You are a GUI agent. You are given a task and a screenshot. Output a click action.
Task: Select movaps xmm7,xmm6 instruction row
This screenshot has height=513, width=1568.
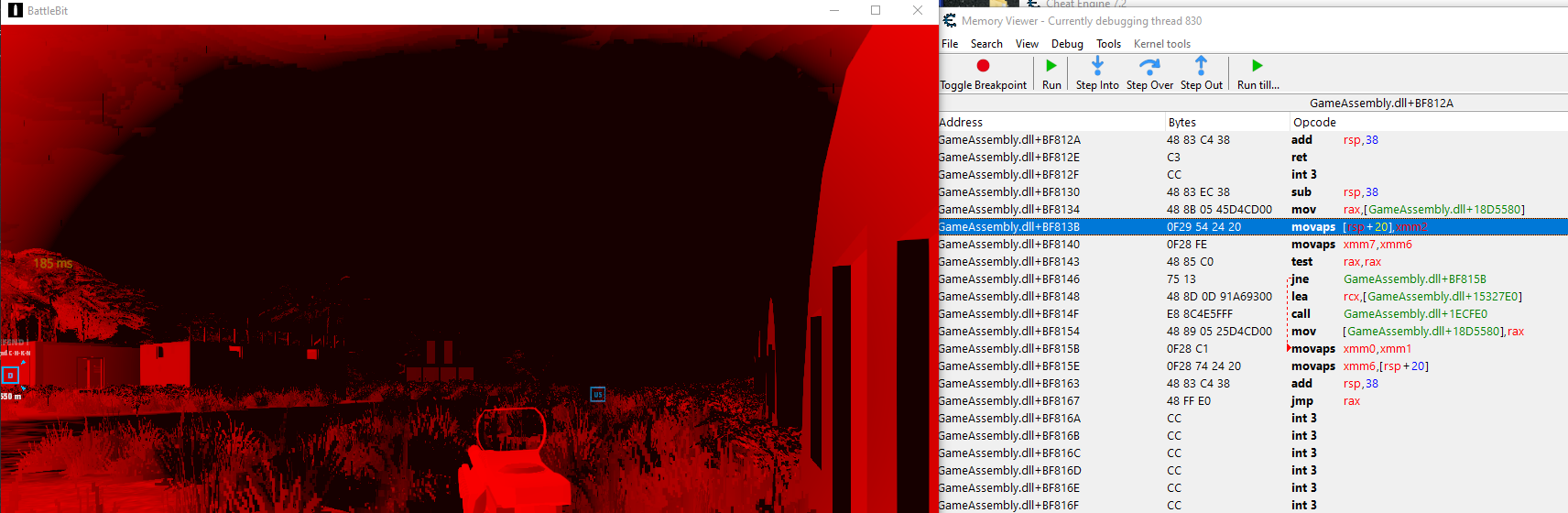pyautogui.click(x=1253, y=245)
